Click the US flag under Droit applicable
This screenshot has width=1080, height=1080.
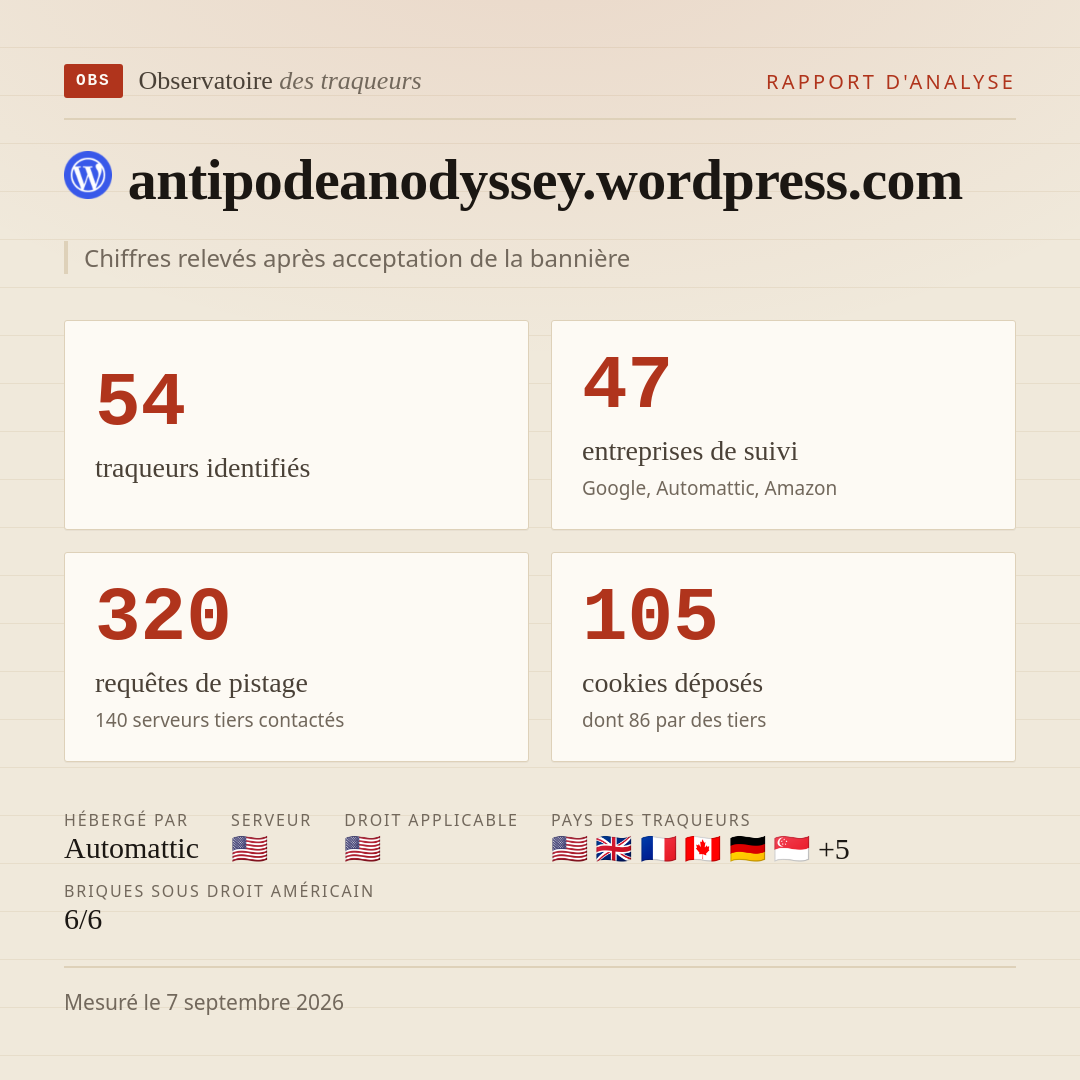click(362, 849)
